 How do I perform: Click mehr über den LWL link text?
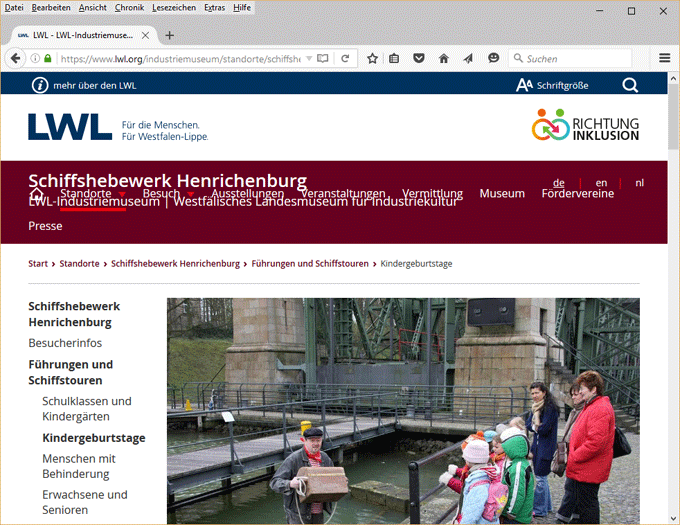click(95, 85)
